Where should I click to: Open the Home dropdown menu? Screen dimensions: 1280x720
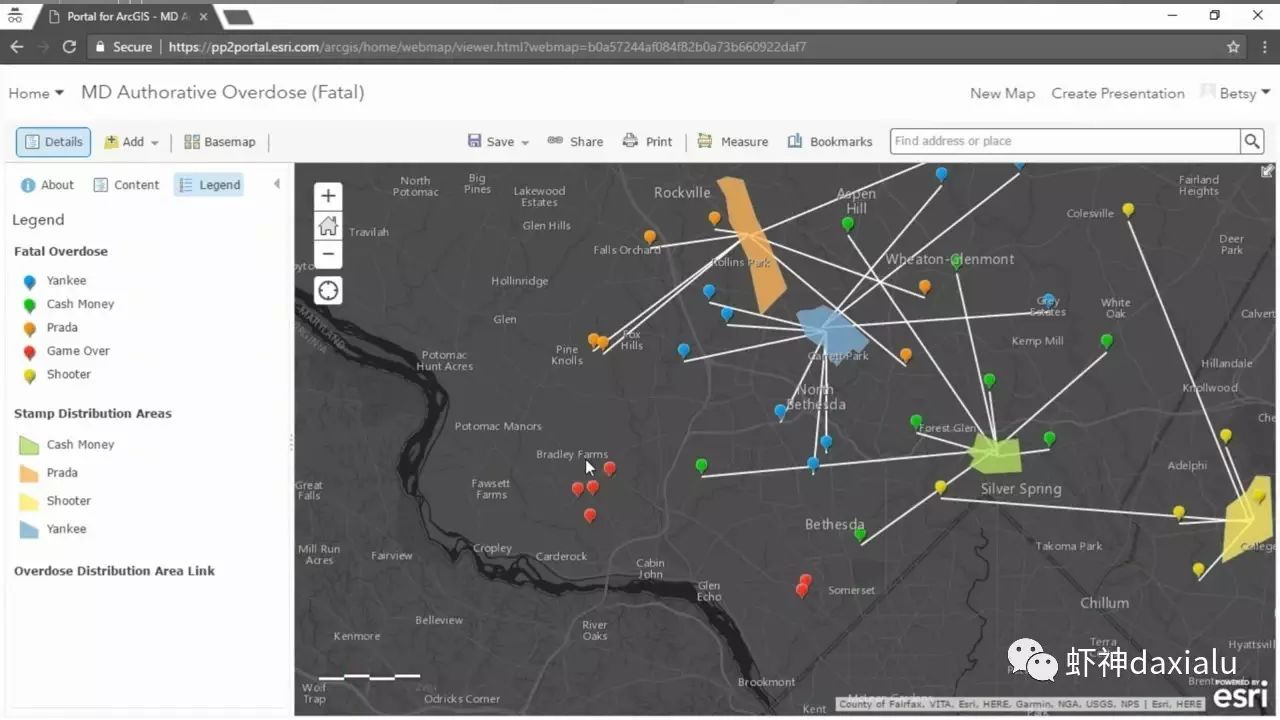tap(36, 93)
